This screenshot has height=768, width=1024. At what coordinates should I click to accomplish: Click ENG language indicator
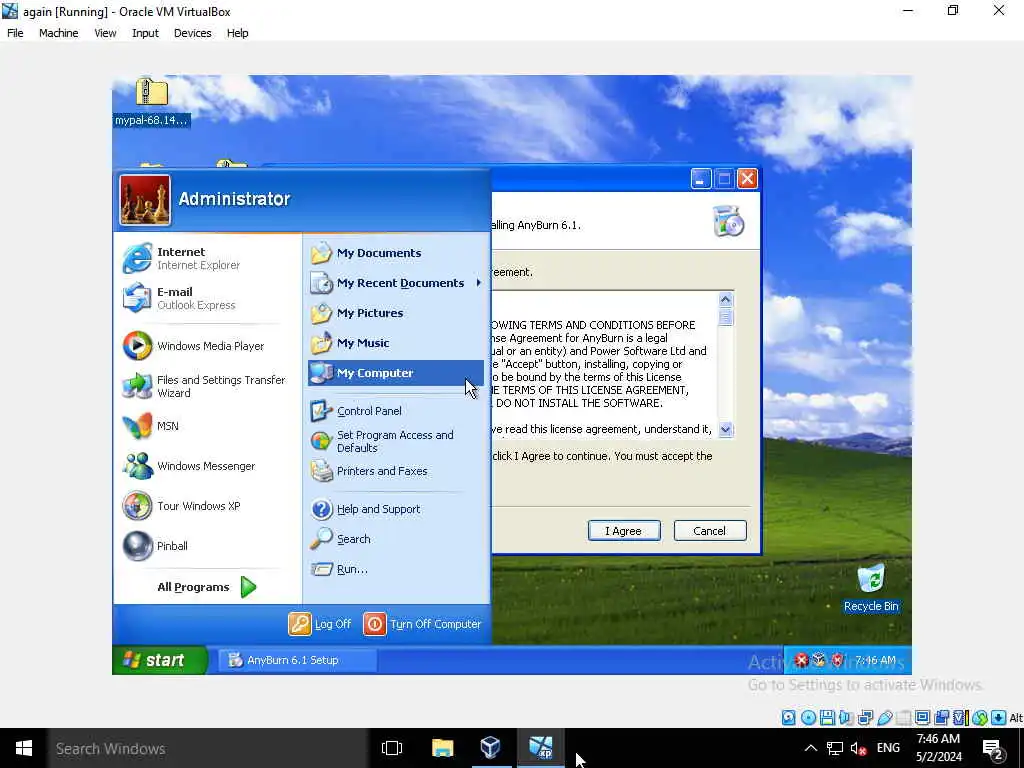888,748
